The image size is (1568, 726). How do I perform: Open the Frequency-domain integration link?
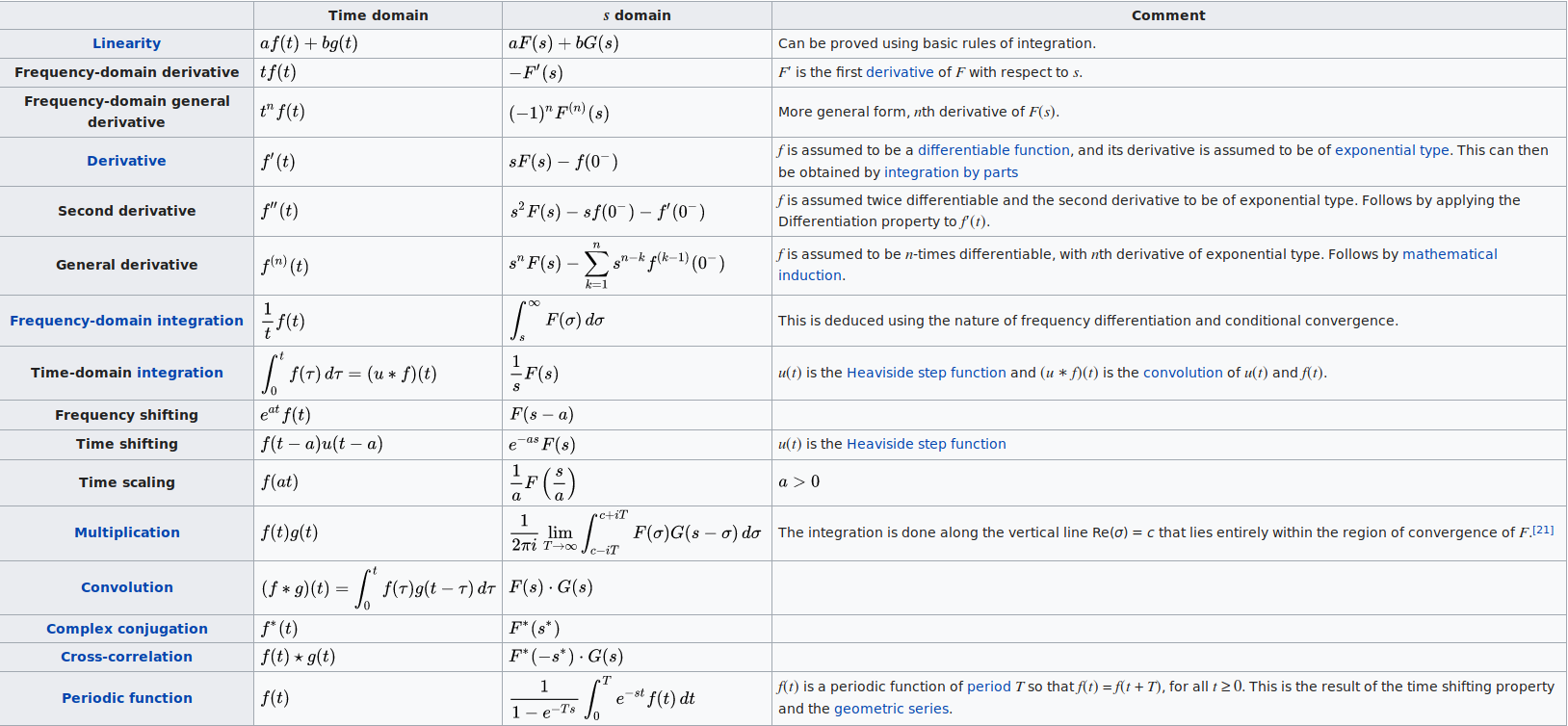pyautogui.click(x=126, y=321)
